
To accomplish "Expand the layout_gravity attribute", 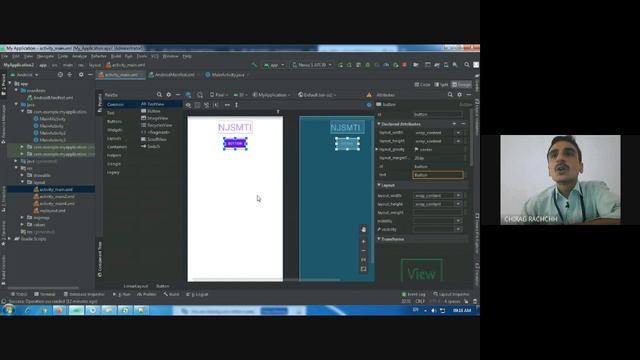I will click(377, 149).
